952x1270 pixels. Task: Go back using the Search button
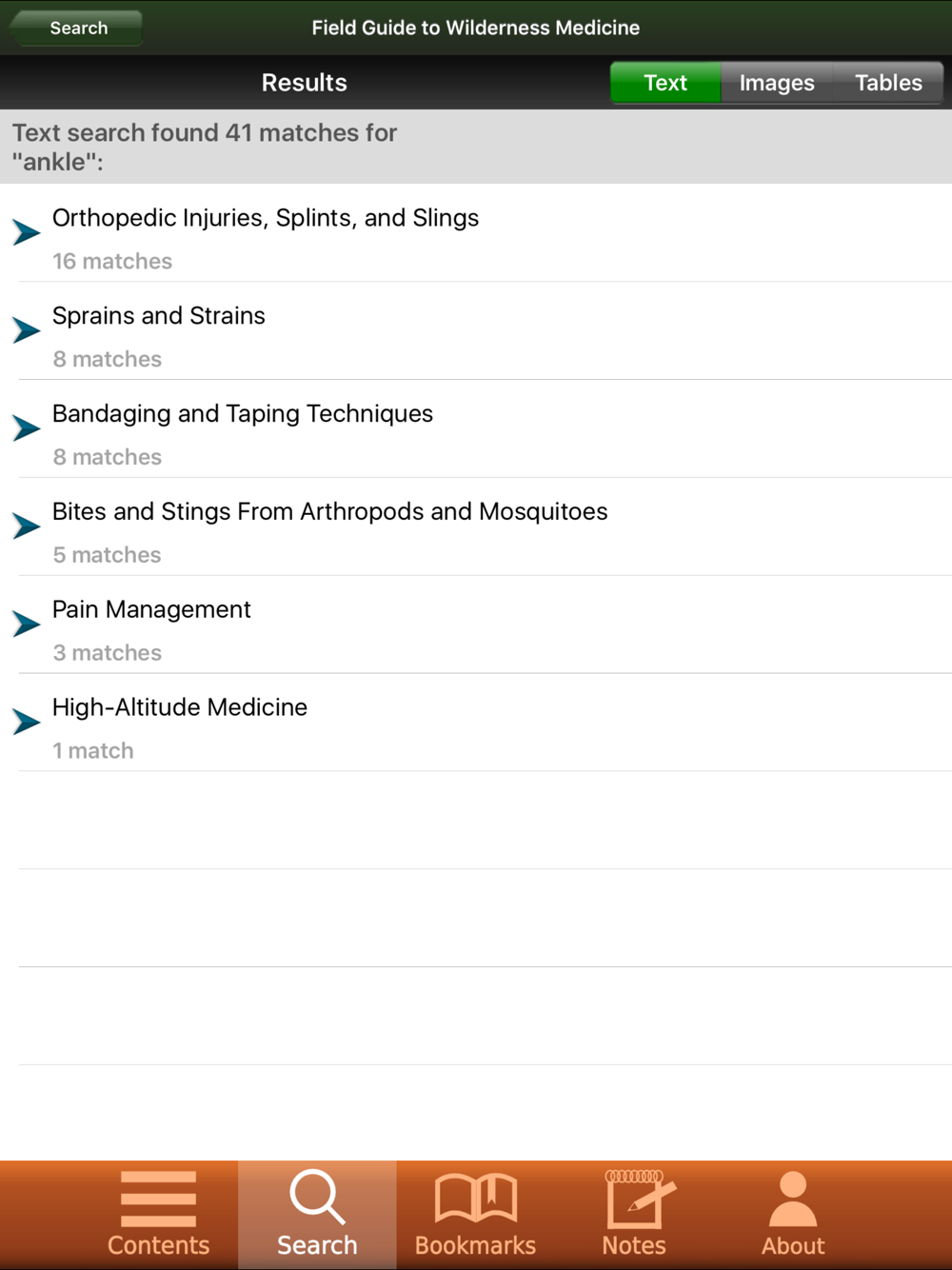click(x=76, y=28)
